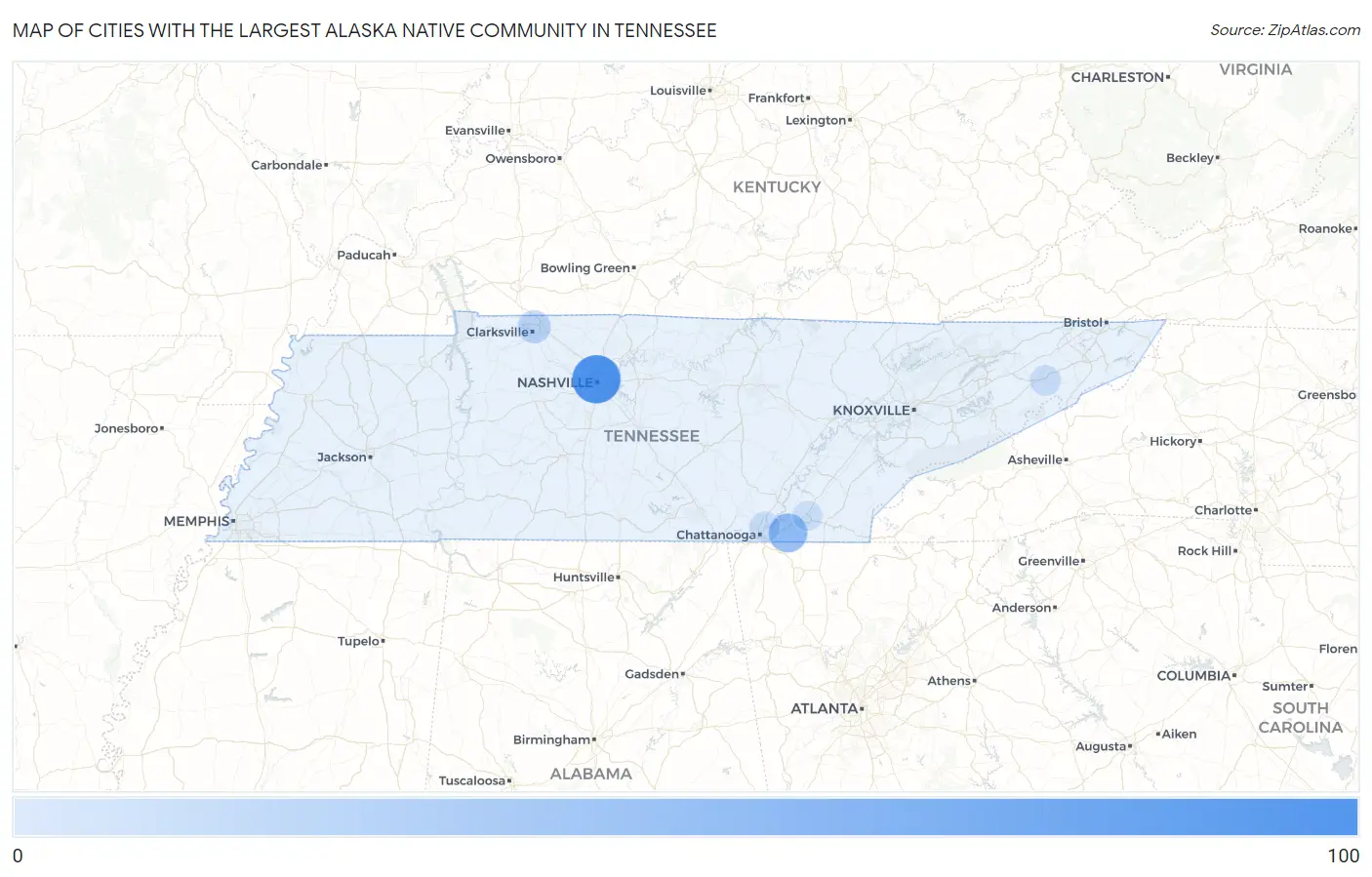Click the Carbondale city label
1372x877 pixels.
tap(287, 166)
